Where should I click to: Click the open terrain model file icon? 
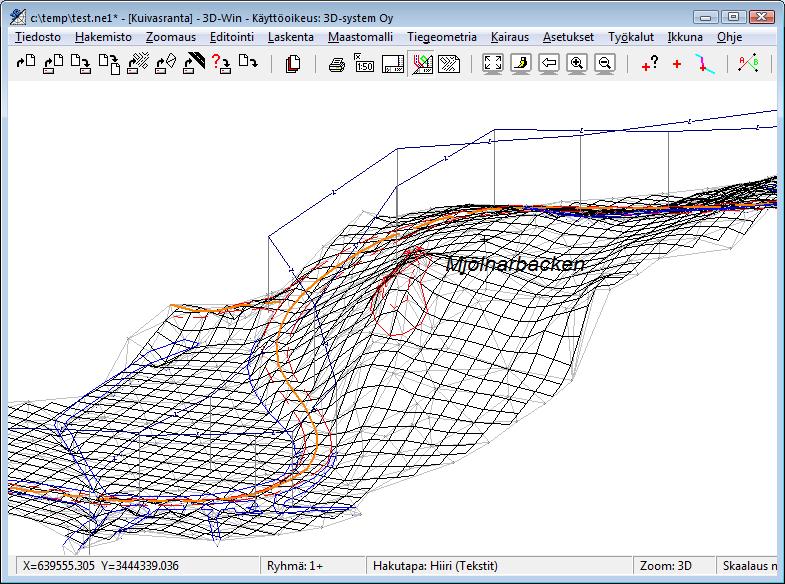[x=166, y=64]
